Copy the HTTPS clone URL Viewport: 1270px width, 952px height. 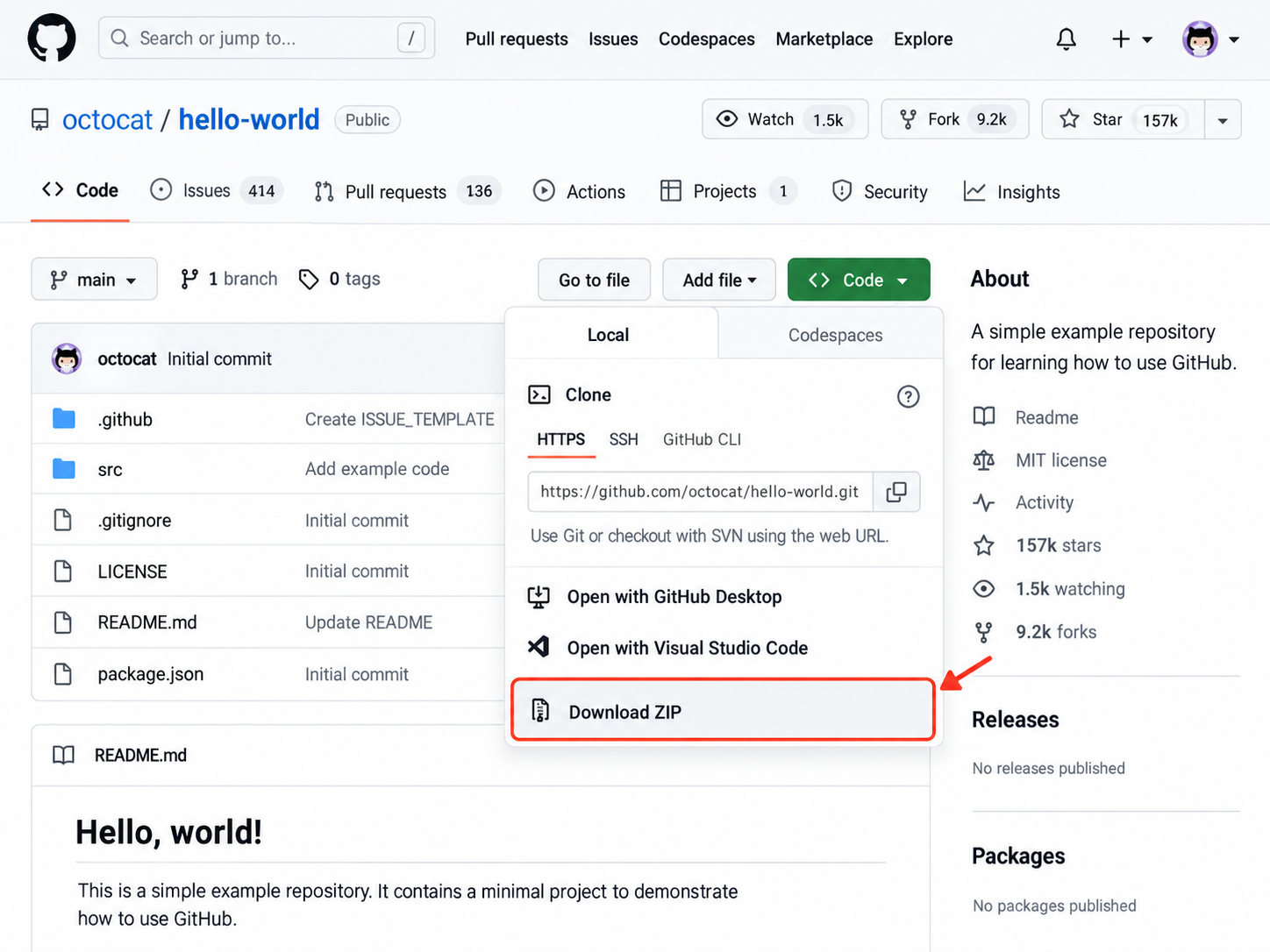coord(896,492)
